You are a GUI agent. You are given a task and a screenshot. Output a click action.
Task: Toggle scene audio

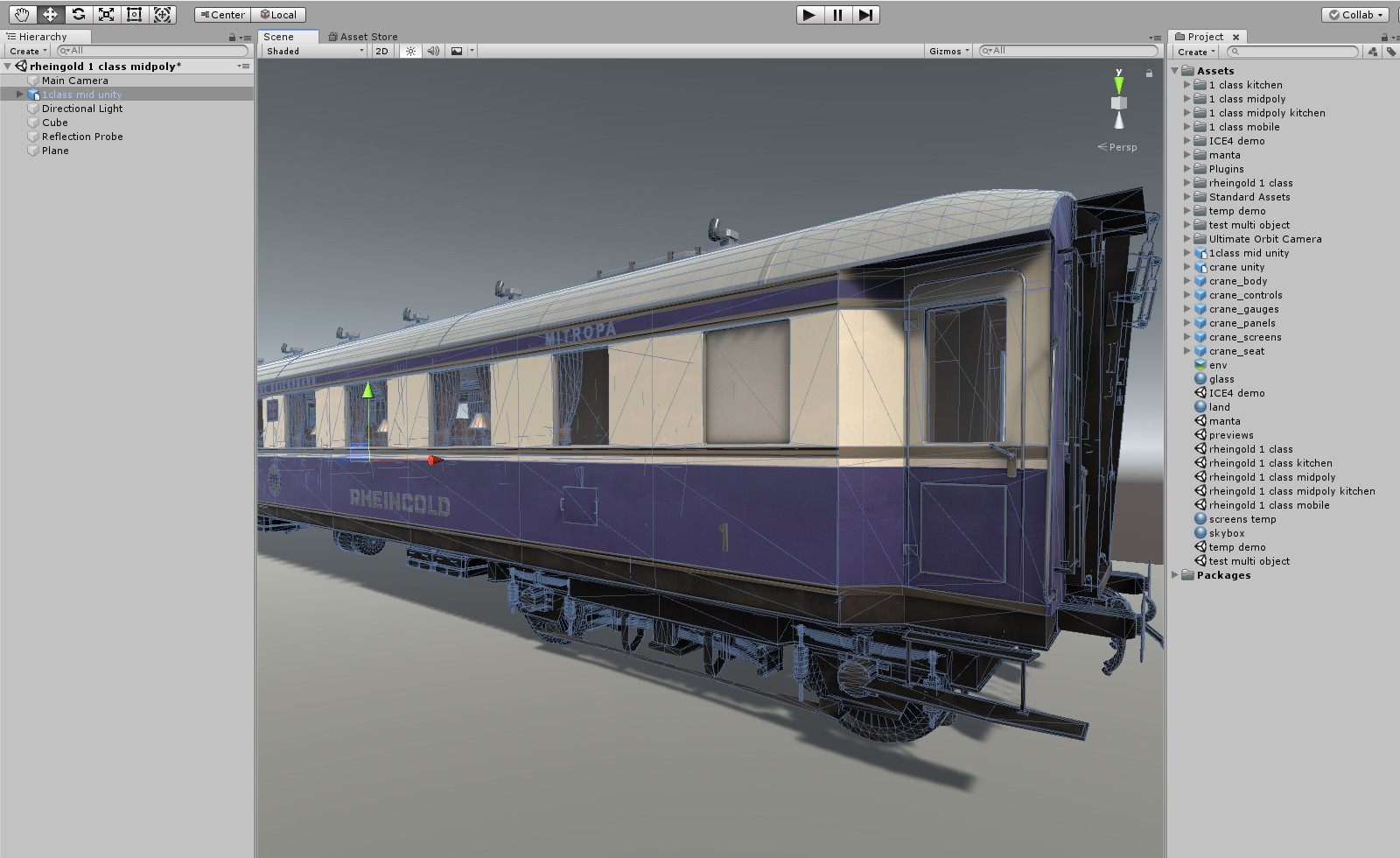click(x=433, y=51)
